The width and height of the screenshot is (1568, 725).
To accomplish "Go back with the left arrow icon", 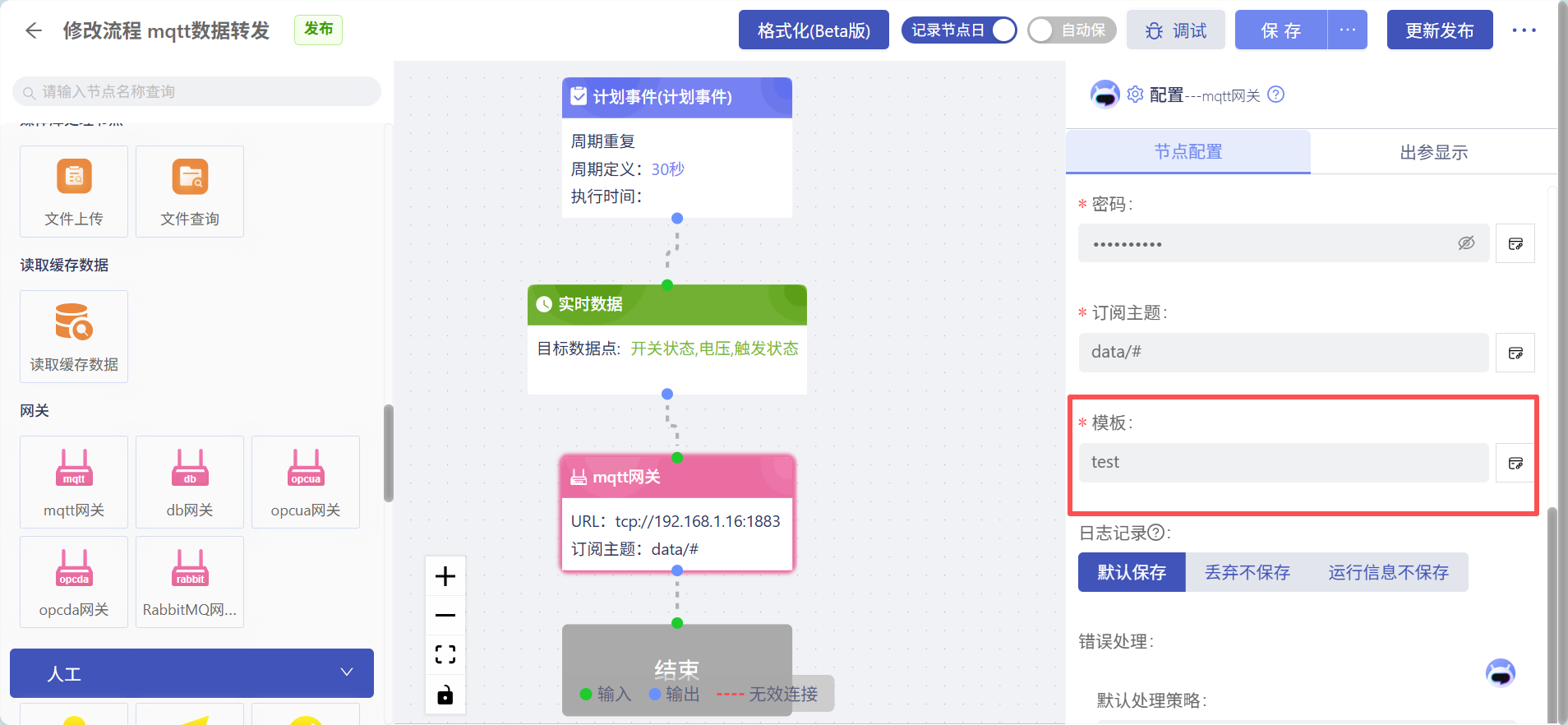I will tap(34, 30).
